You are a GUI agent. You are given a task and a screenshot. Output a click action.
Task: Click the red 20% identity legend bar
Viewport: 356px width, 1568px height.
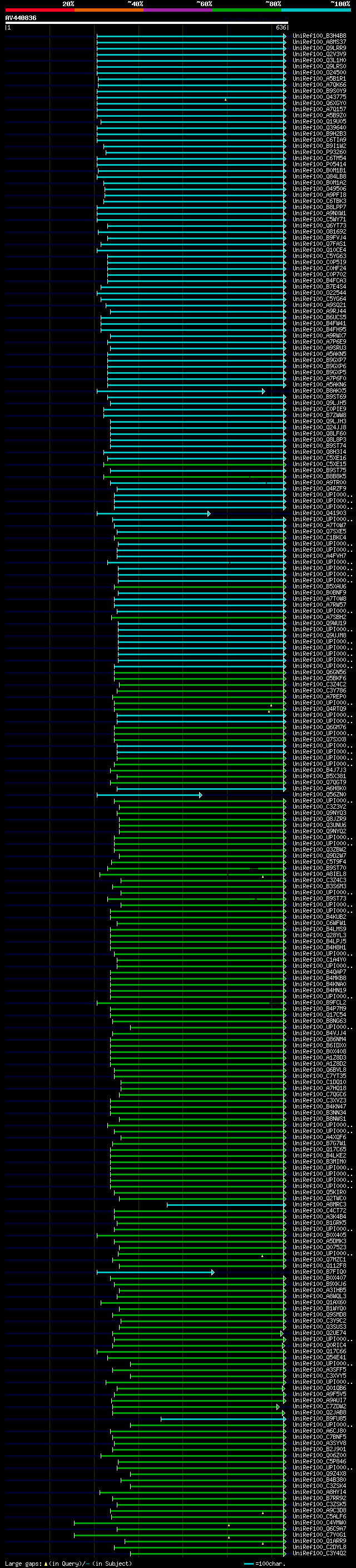click(x=39, y=11)
